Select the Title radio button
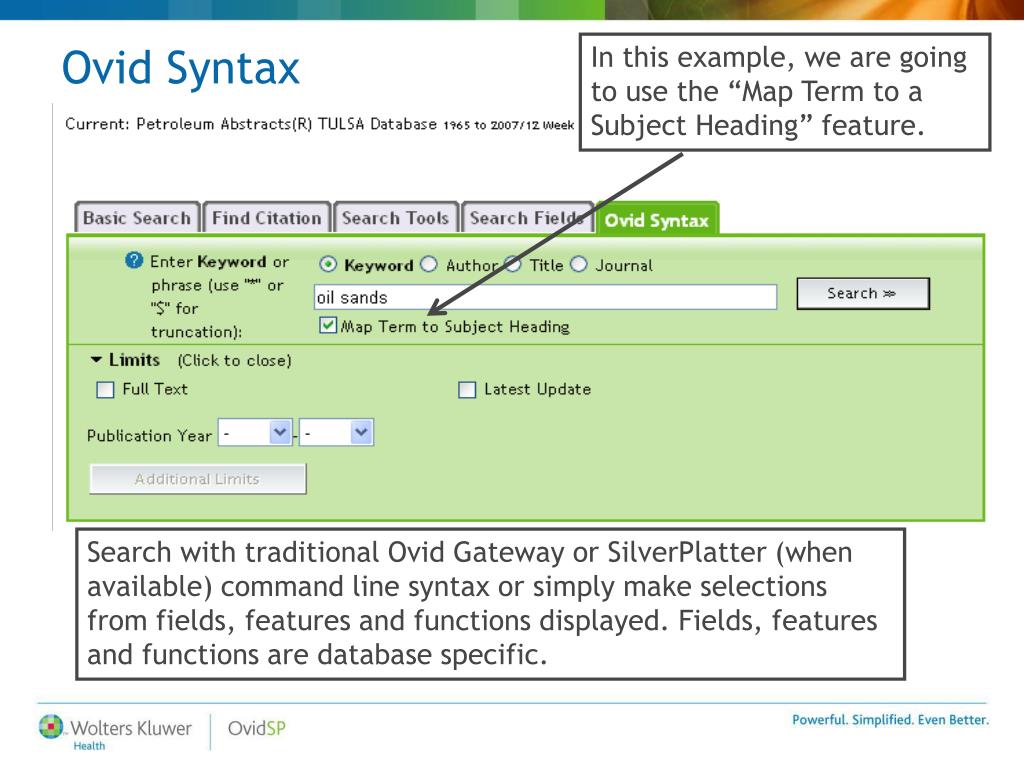Viewport: 1024px width, 768px height. [x=513, y=264]
